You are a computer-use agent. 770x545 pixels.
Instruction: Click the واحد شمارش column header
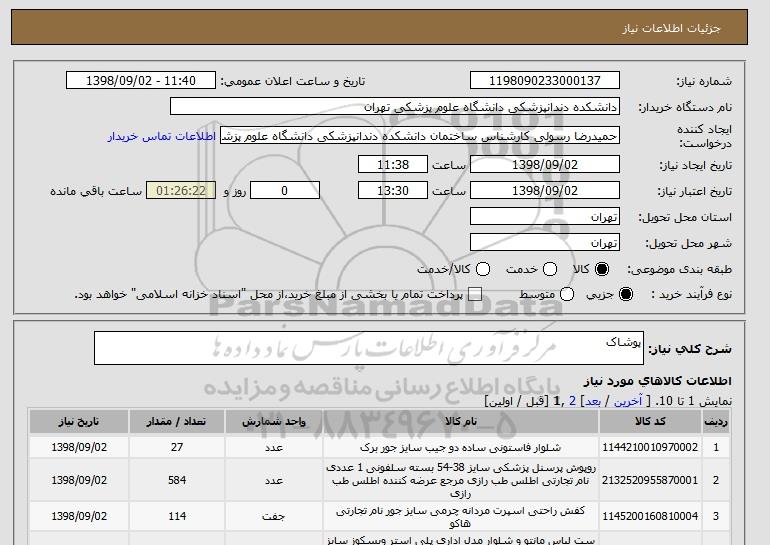(274, 422)
